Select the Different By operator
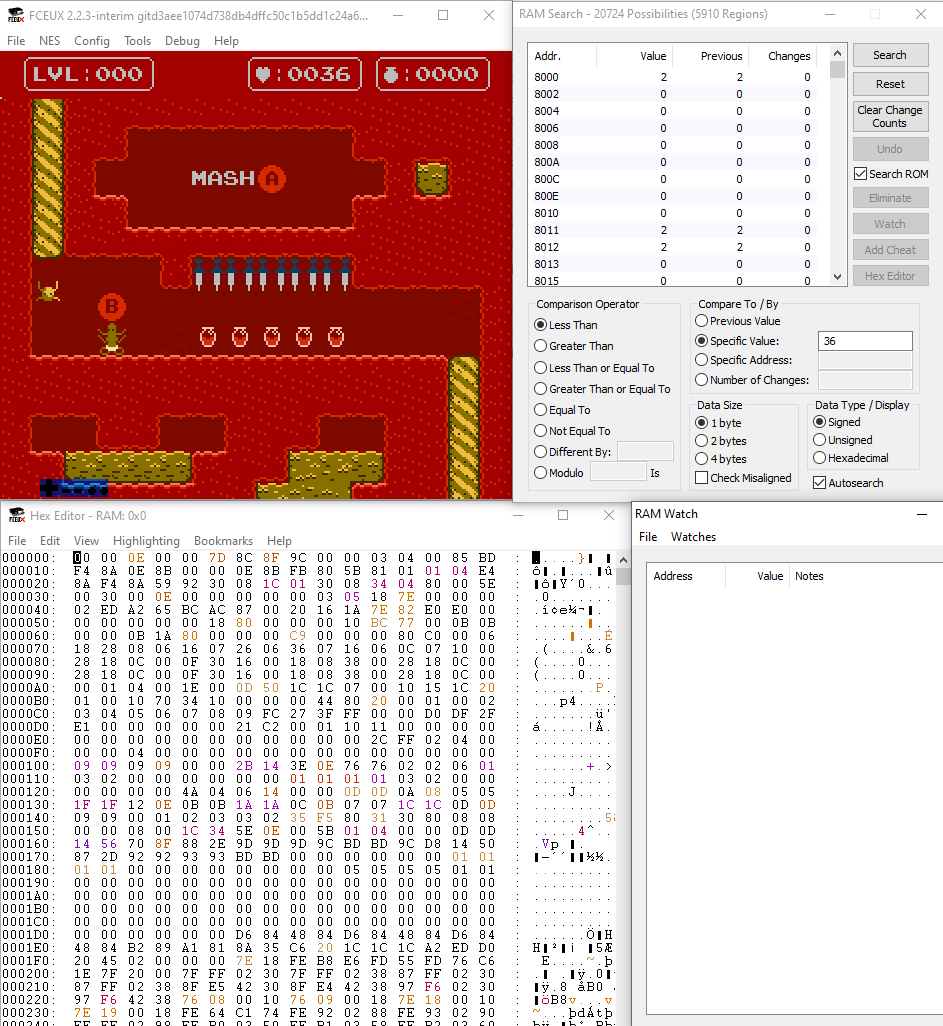This screenshot has height=1026, width=943. tap(573, 451)
